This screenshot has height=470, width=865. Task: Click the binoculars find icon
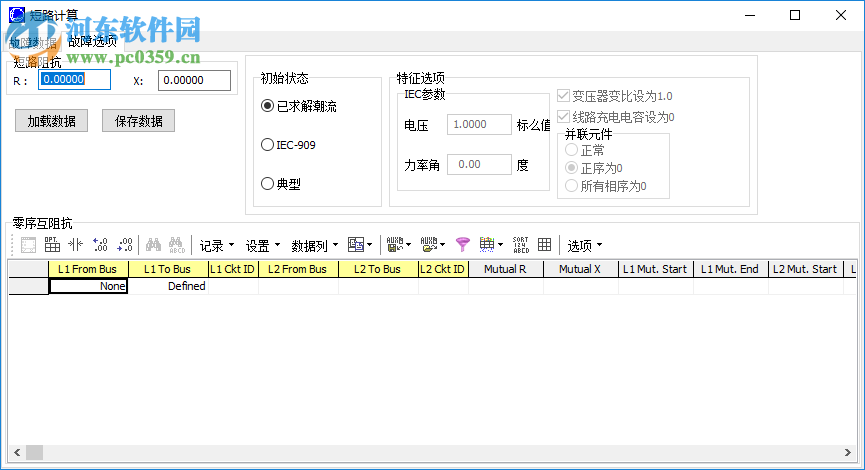coord(153,245)
